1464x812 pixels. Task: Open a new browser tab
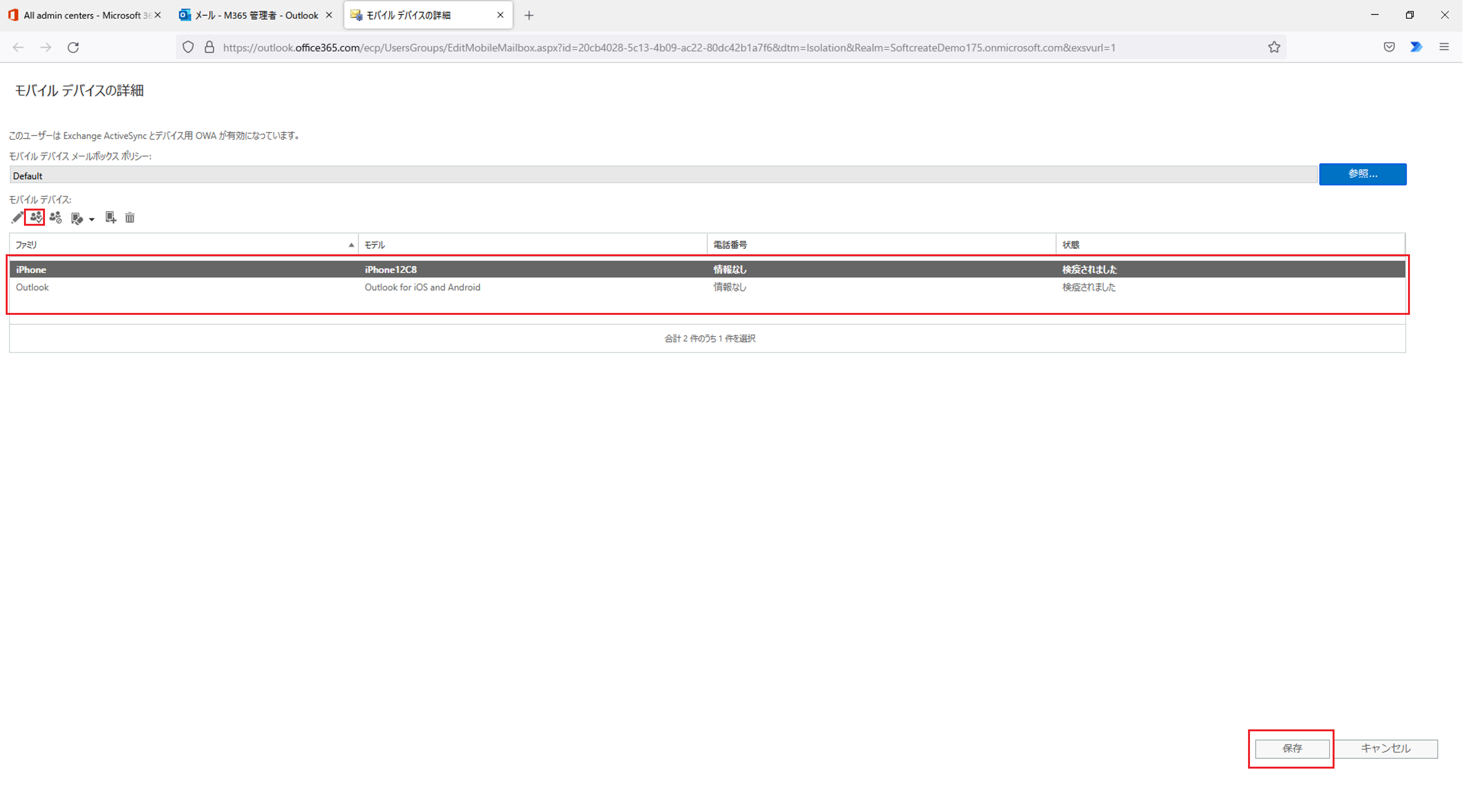click(530, 15)
